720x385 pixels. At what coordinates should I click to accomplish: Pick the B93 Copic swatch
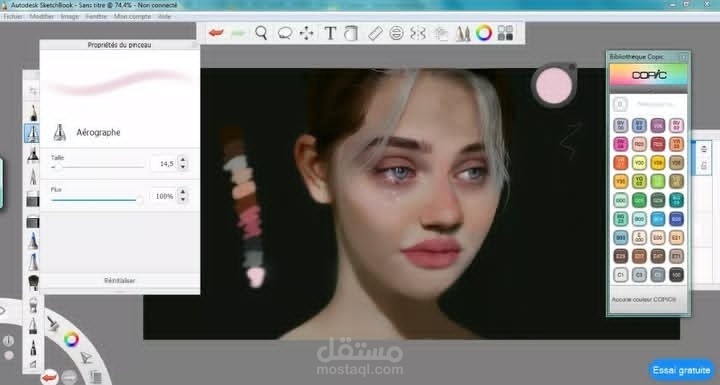click(x=620, y=237)
